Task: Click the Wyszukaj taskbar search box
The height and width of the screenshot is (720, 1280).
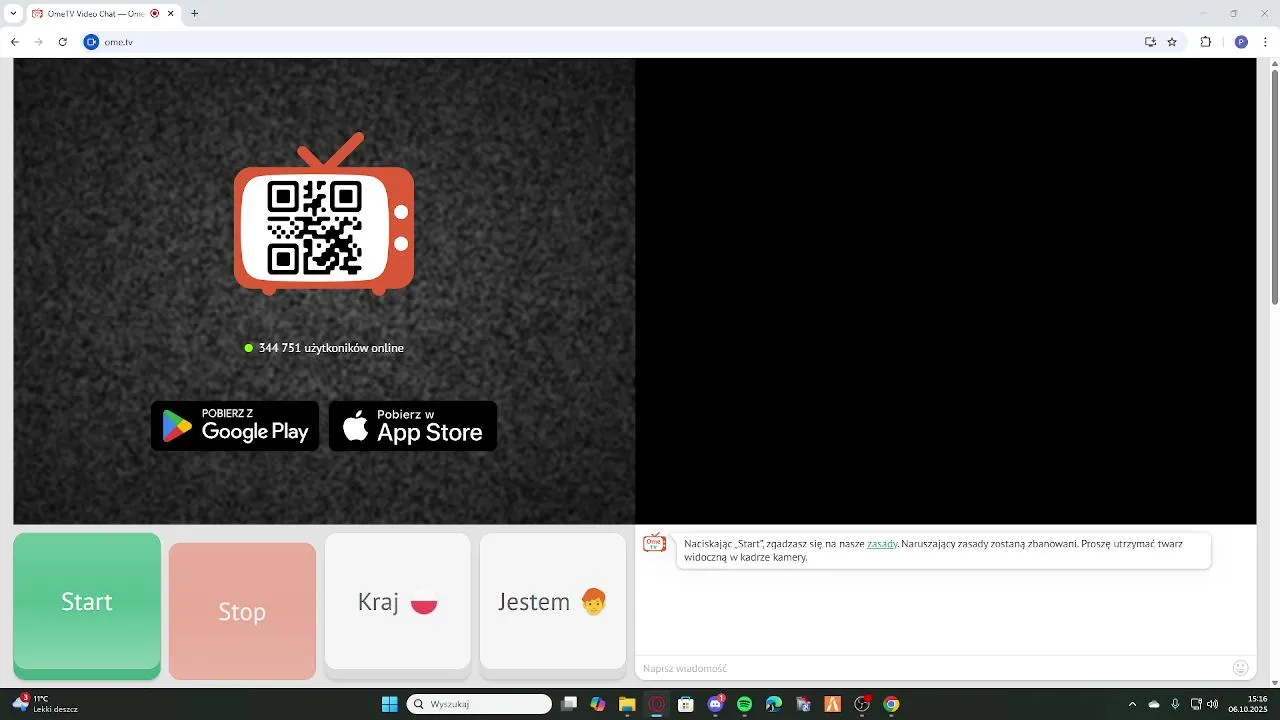Action: point(479,704)
